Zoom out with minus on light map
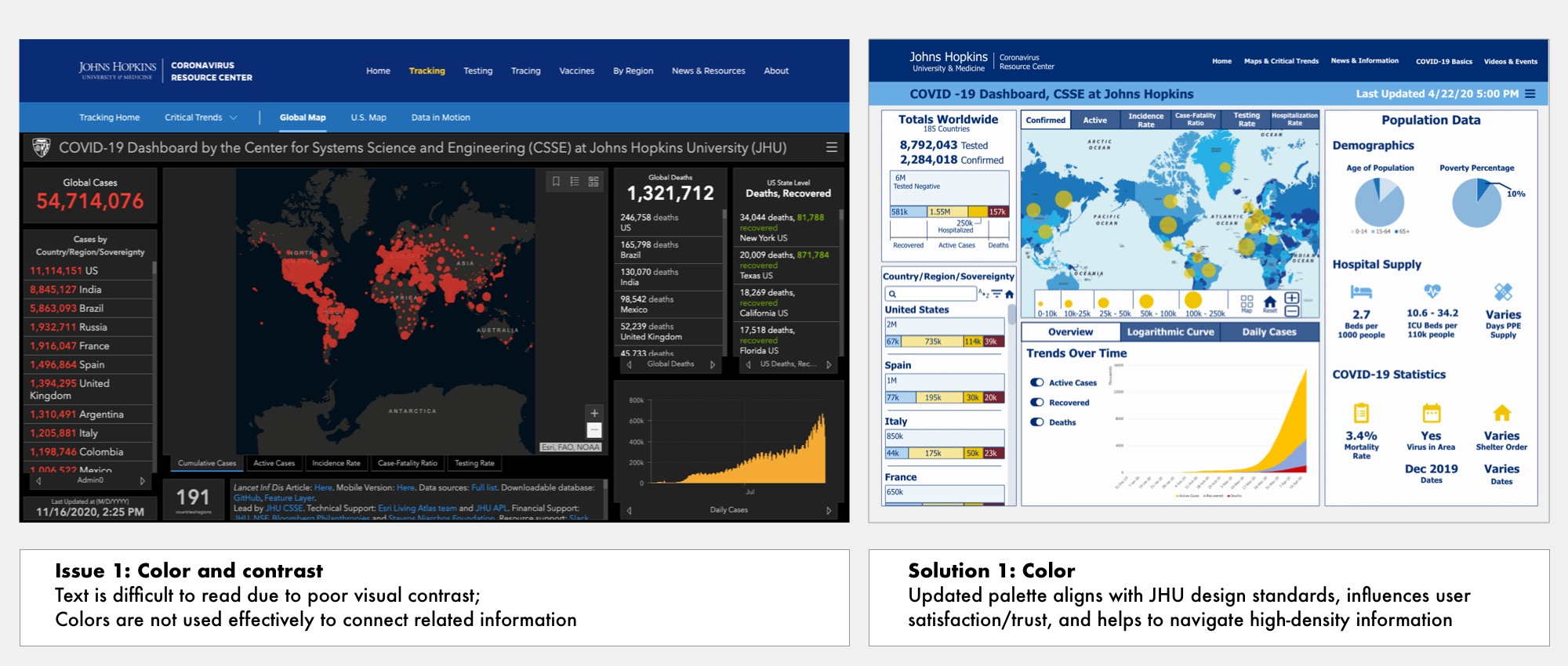The width and height of the screenshot is (1568, 666). (1292, 311)
